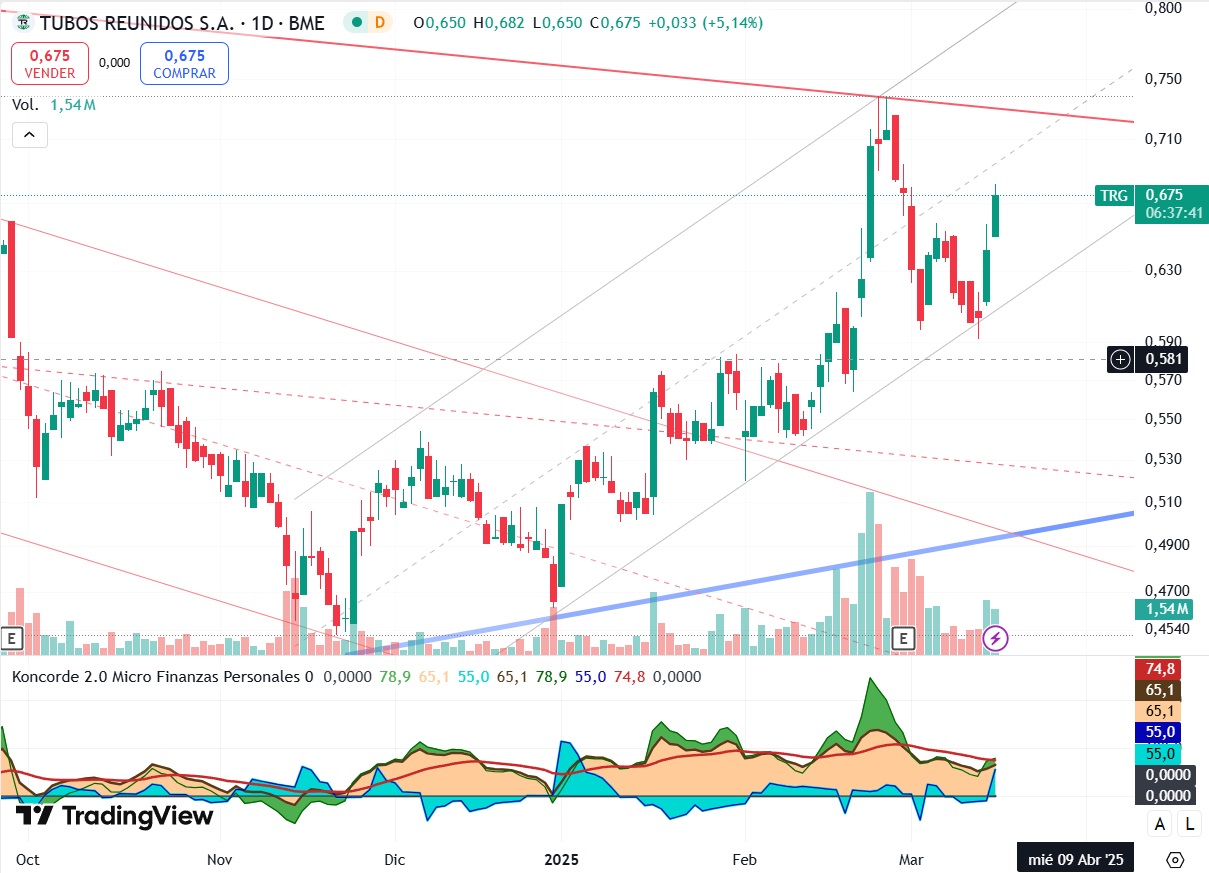
Task: Click the 0,675 VENDER sell button
Action: pyautogui.click(x=50, y=63)
